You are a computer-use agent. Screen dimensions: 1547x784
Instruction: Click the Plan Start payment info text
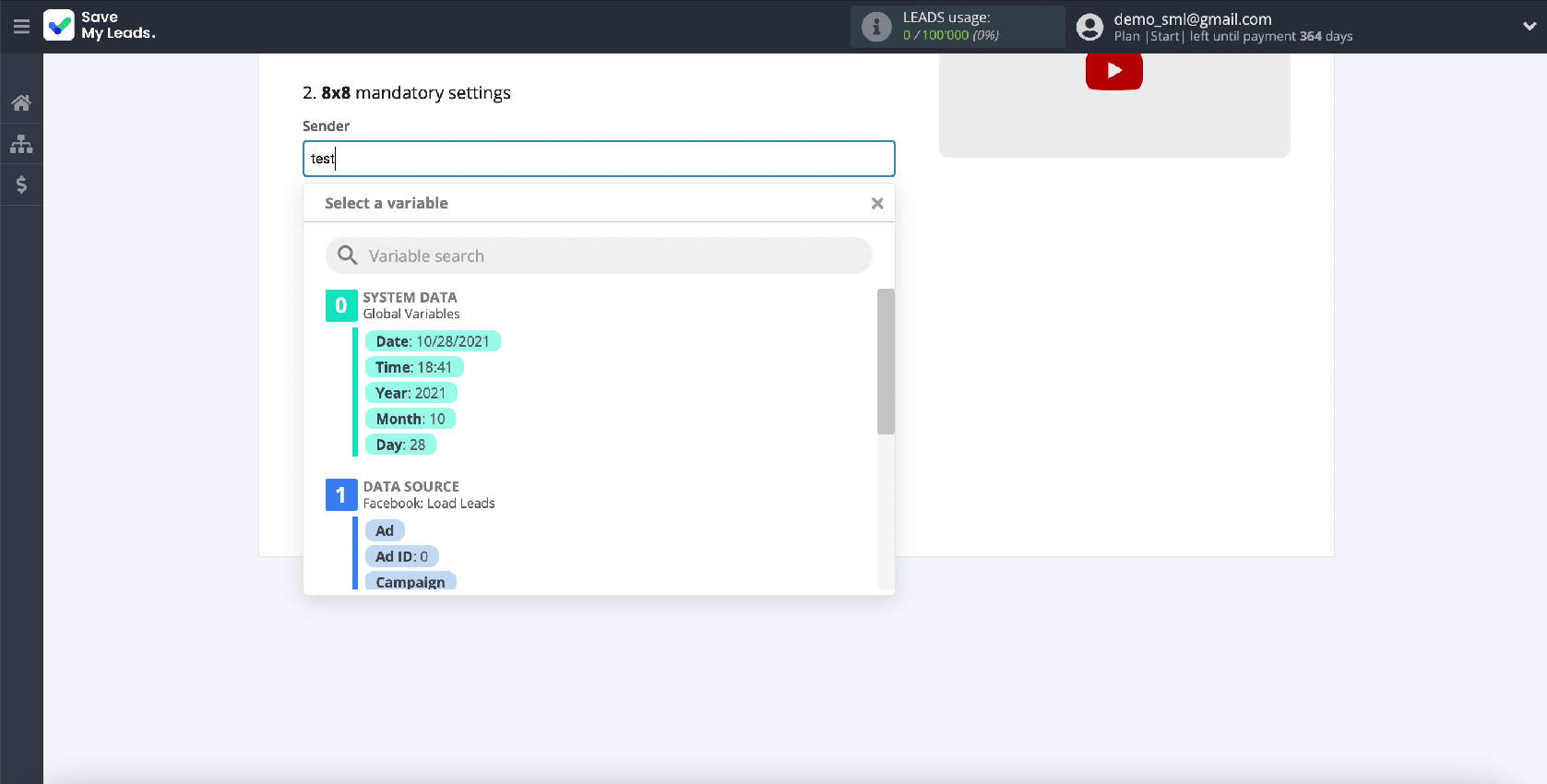[x=1233, y=36]
